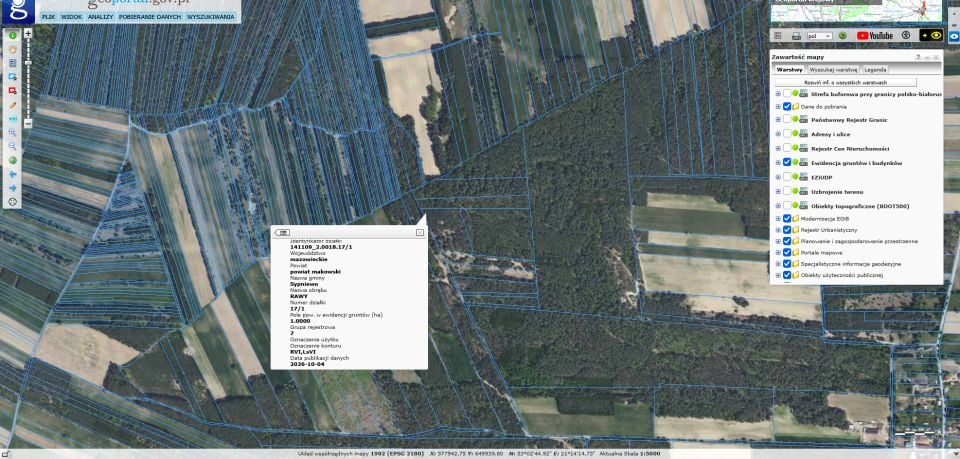Click the green globe full-extent icon
The height and width of the screenshot is (459, 960).
click(12, 160)
